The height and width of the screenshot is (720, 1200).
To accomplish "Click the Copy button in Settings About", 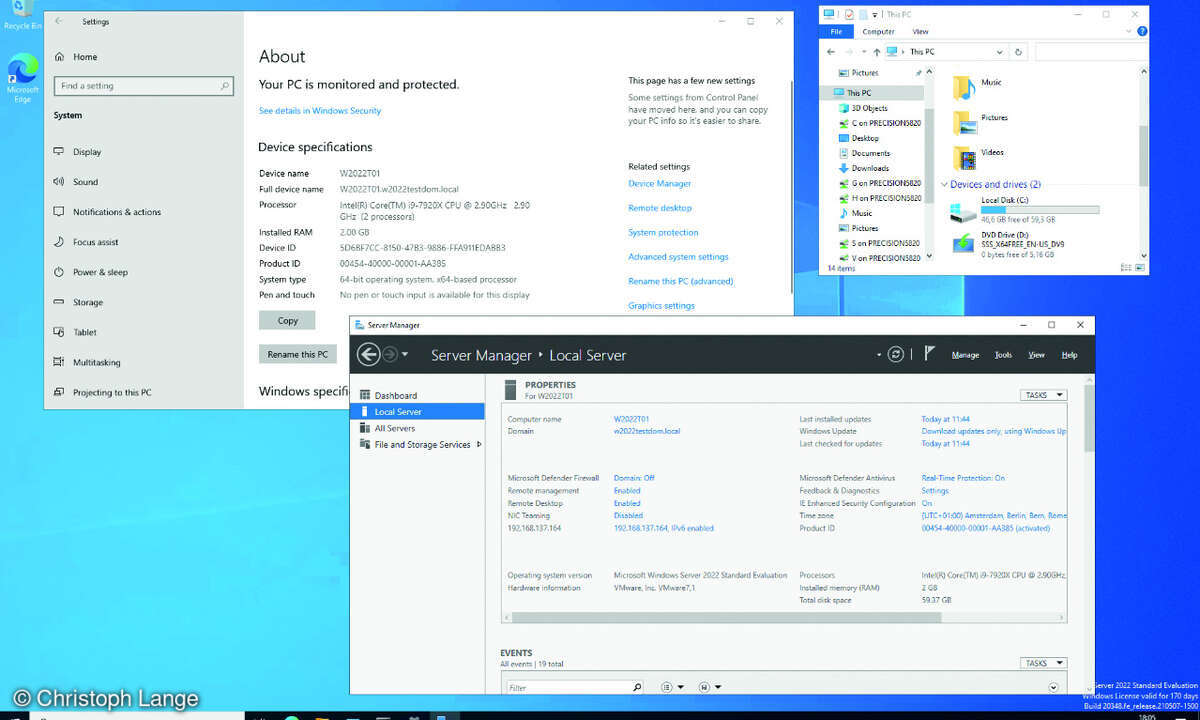I will (x=287, y=321).
